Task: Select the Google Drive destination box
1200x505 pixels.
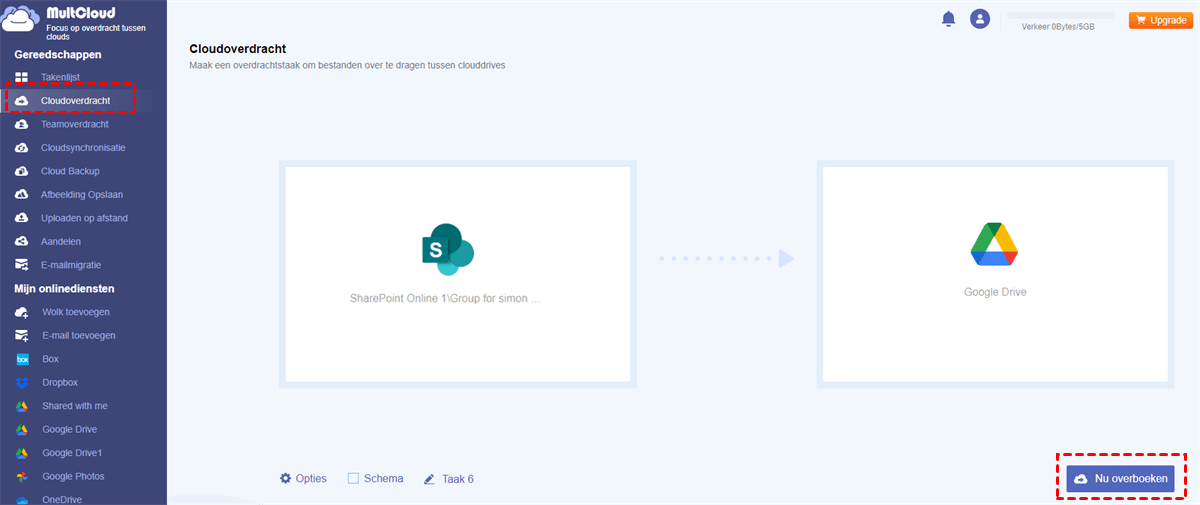Action: click(x=995, y=274)
